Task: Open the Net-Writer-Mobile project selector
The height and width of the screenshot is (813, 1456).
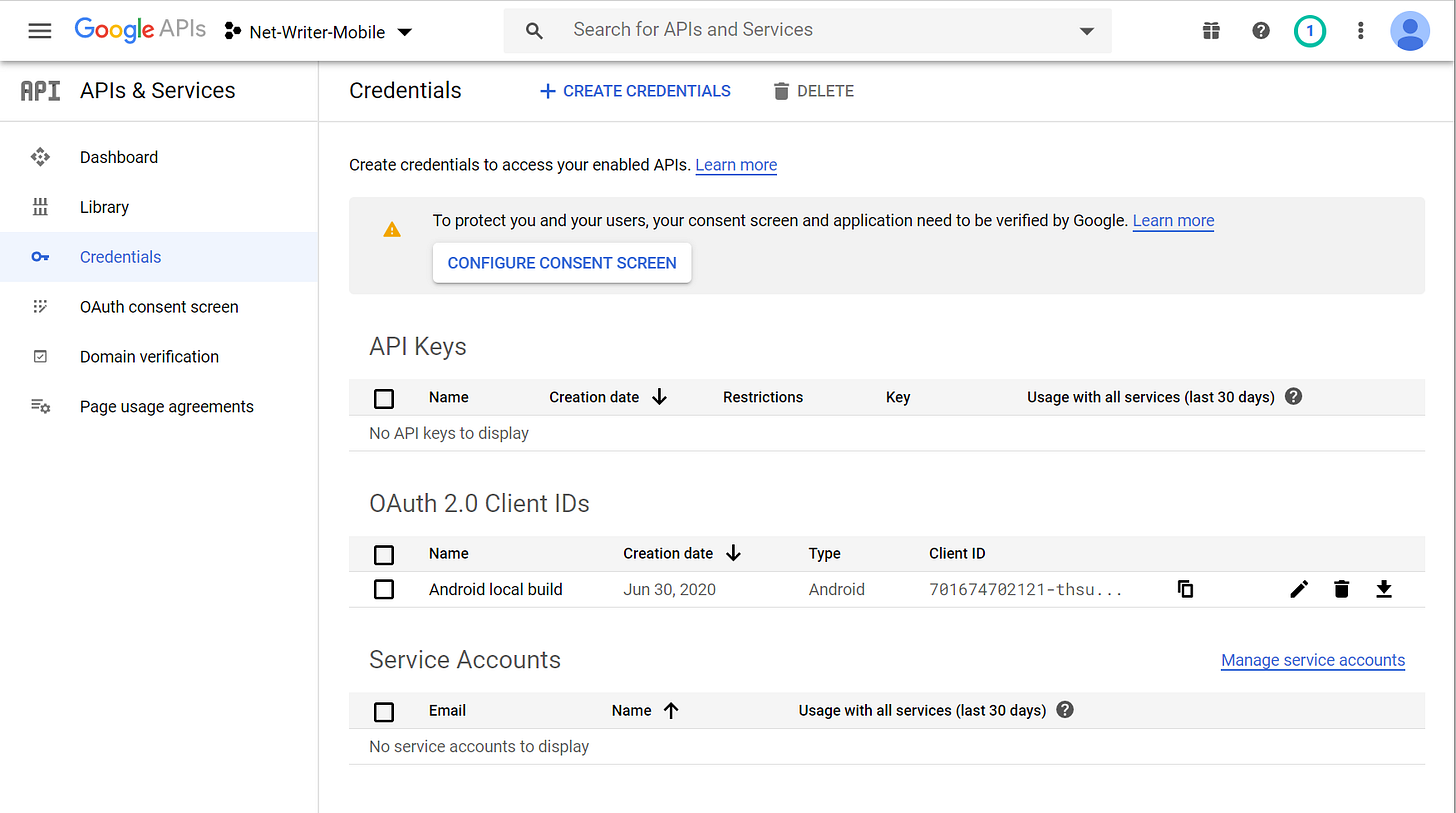Action: click(x=318, y=32)
